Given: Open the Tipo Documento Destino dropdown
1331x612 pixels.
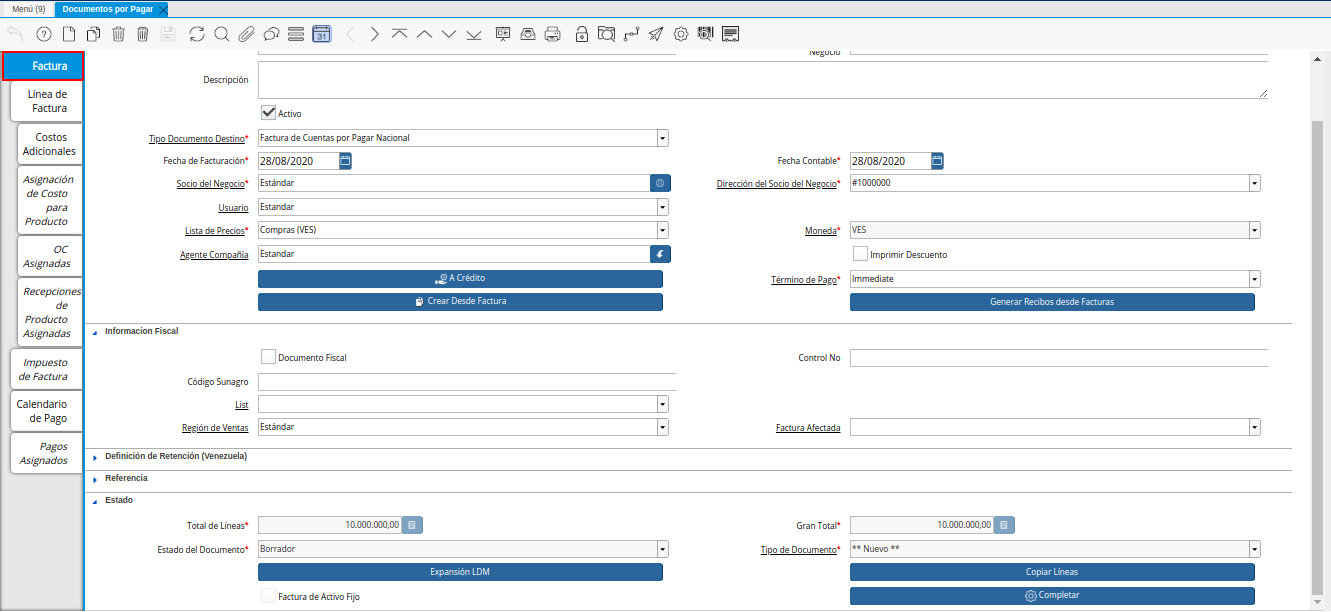Looking at the screenshot, I should 662,138.
